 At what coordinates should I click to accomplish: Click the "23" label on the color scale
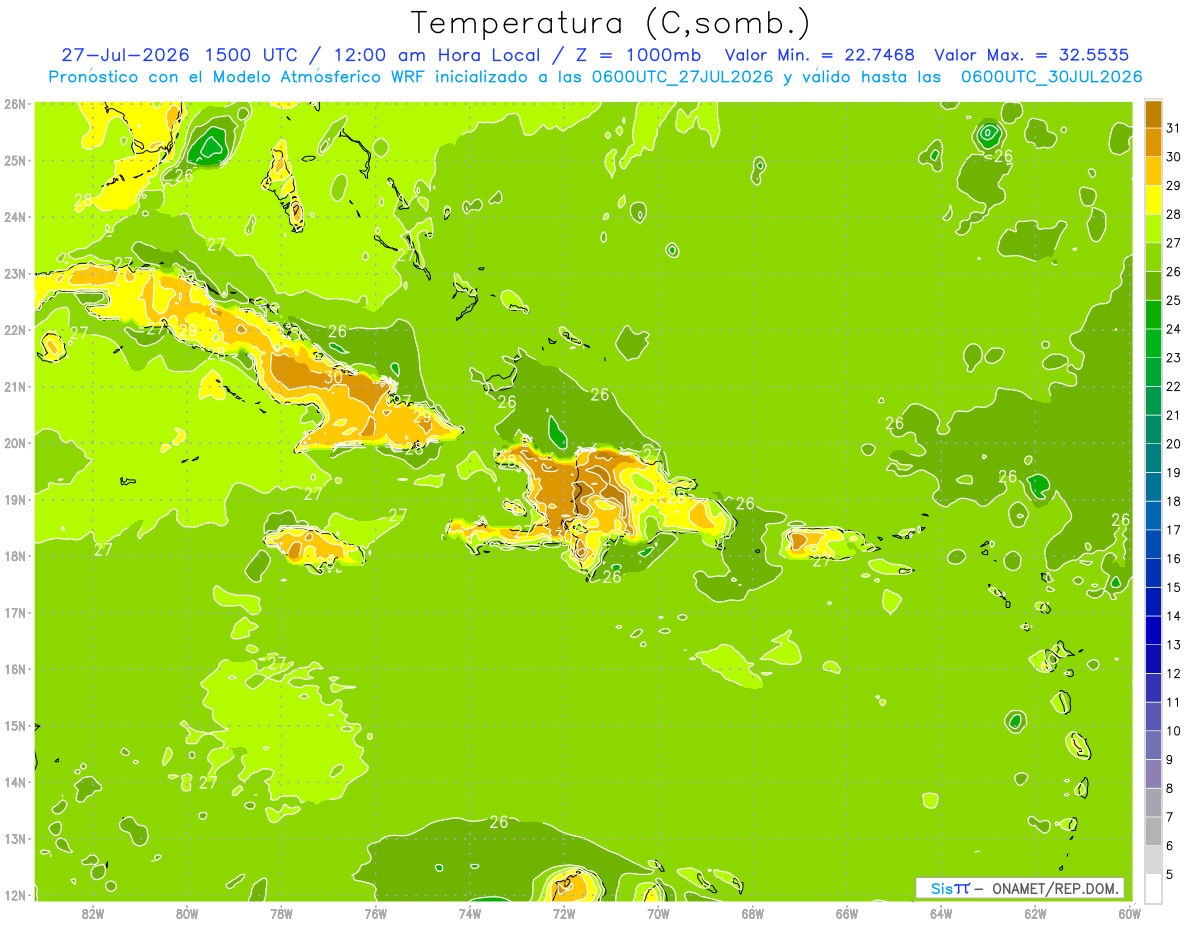[x=1173, y=358]
